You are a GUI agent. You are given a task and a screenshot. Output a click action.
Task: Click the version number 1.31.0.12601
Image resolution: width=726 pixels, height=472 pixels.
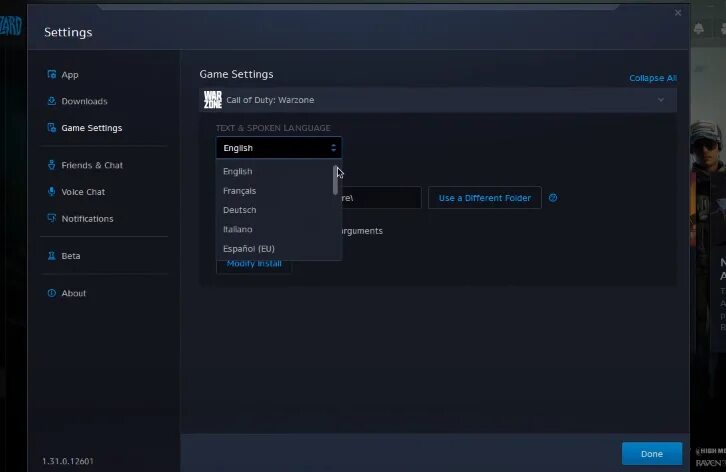click(x=68, y=461)
